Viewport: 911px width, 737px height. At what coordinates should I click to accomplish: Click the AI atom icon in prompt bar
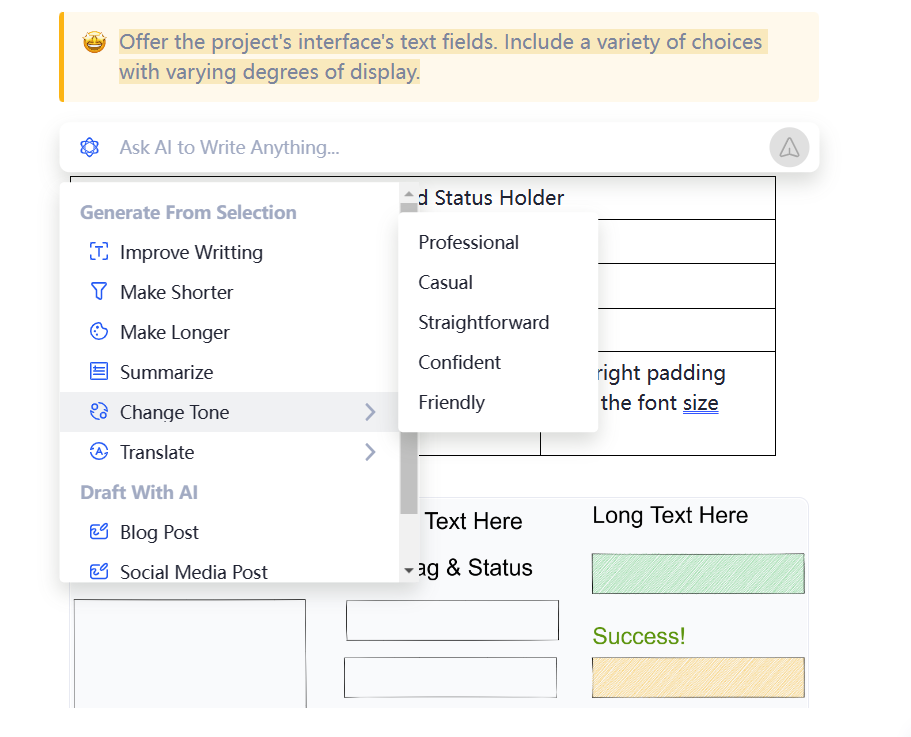90,148
